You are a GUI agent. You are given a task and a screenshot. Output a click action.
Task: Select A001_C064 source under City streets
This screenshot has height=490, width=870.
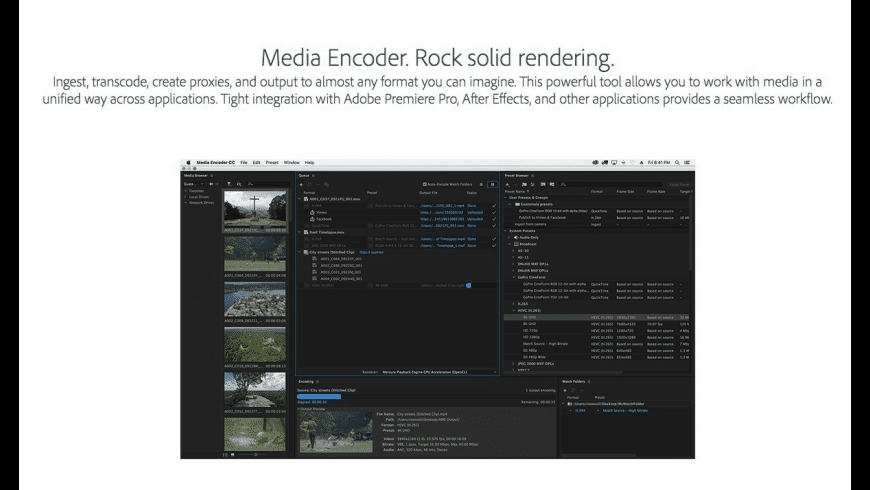click(x=341, y=259)
